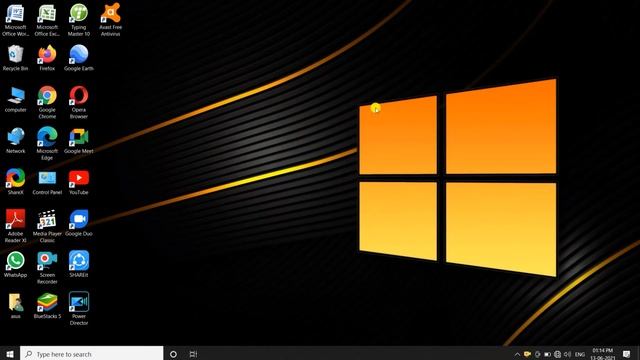Click the battery icon in system tray
This screenshot has height=360, width=640.
coord(547,354)
